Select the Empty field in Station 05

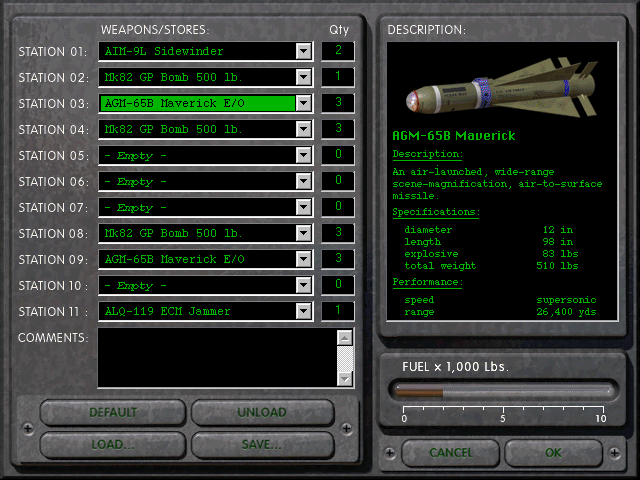198,156
